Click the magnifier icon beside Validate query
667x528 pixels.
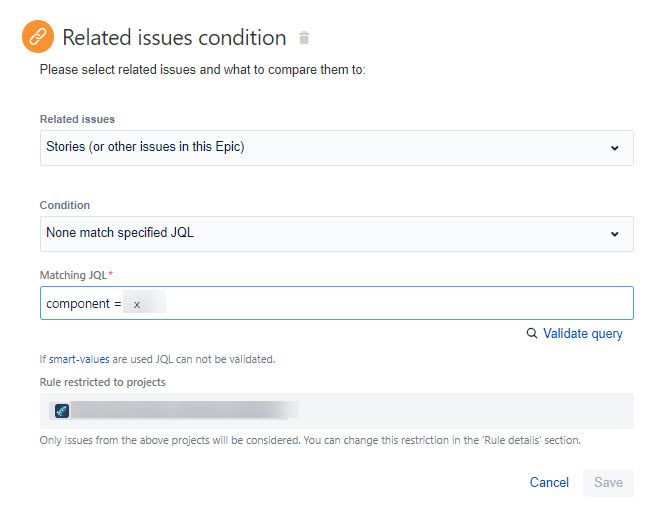pyautogui.click(x=532, y=334)
